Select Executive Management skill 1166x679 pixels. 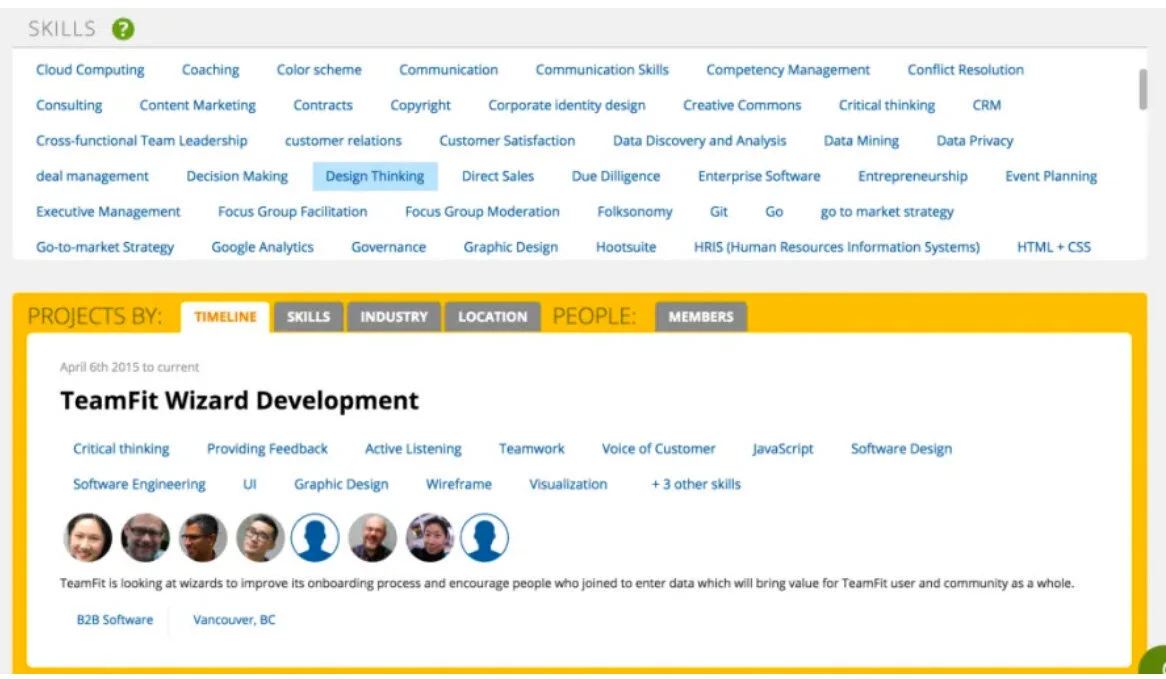click(x=108, y=212)
